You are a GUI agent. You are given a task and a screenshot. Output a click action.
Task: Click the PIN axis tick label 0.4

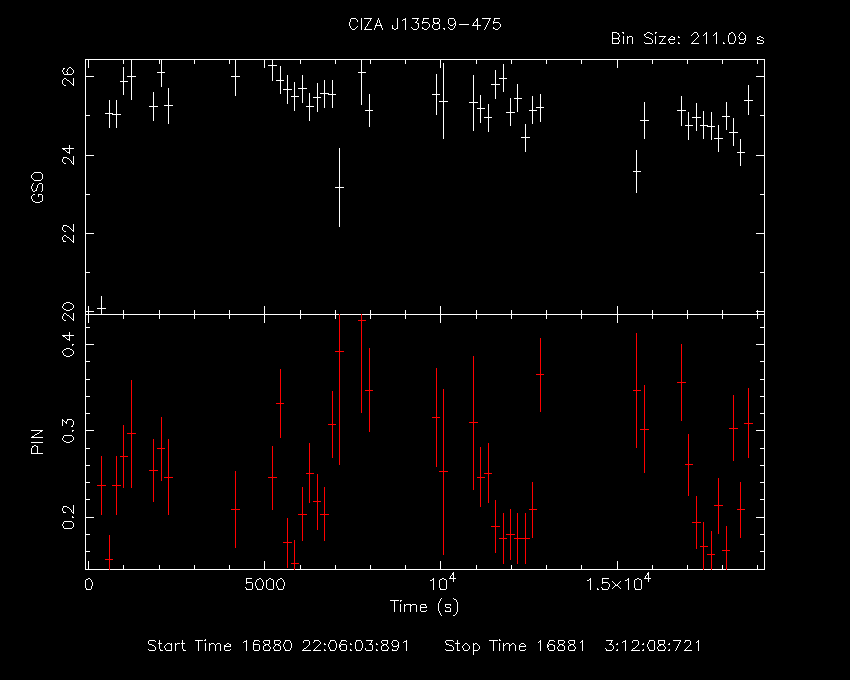click(68, 343)
